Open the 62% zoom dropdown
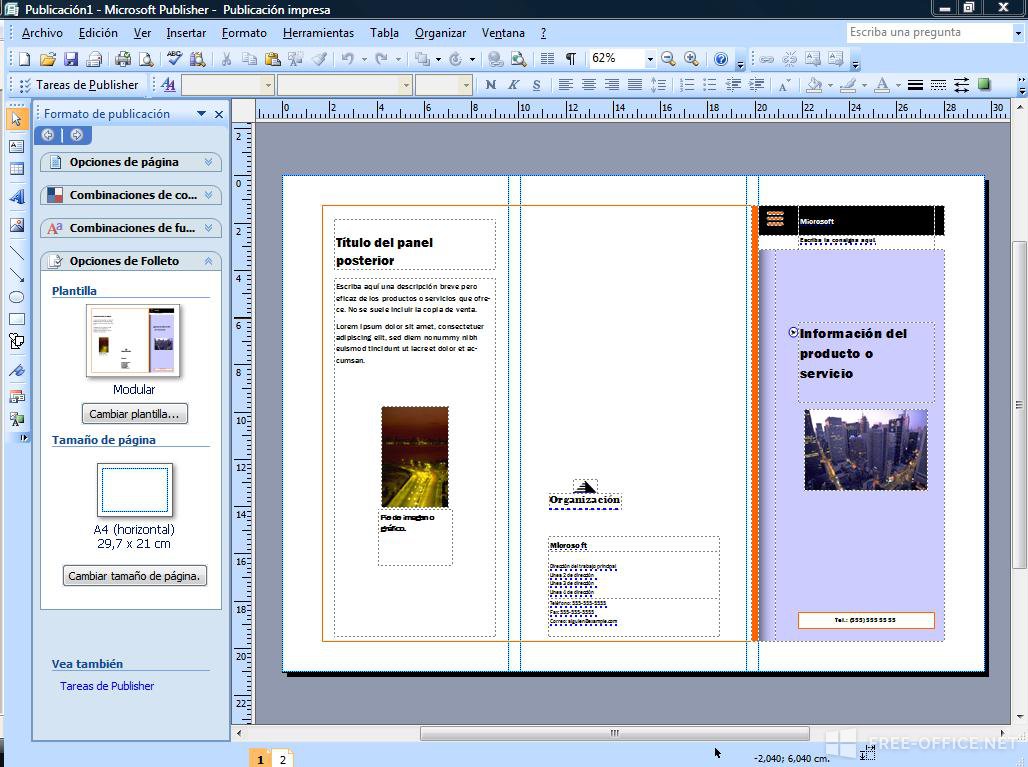 click(649, 59)
